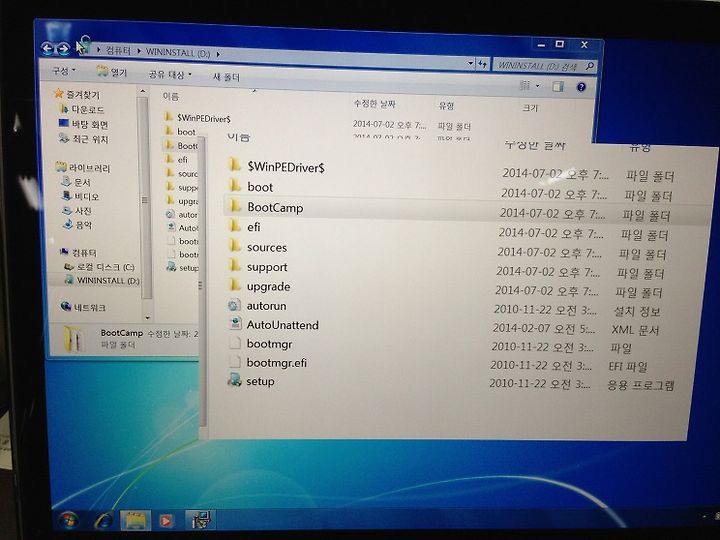Open 바탕 화면 in sidebar
This screenshot has height=540, width=720.
[84, 124]
